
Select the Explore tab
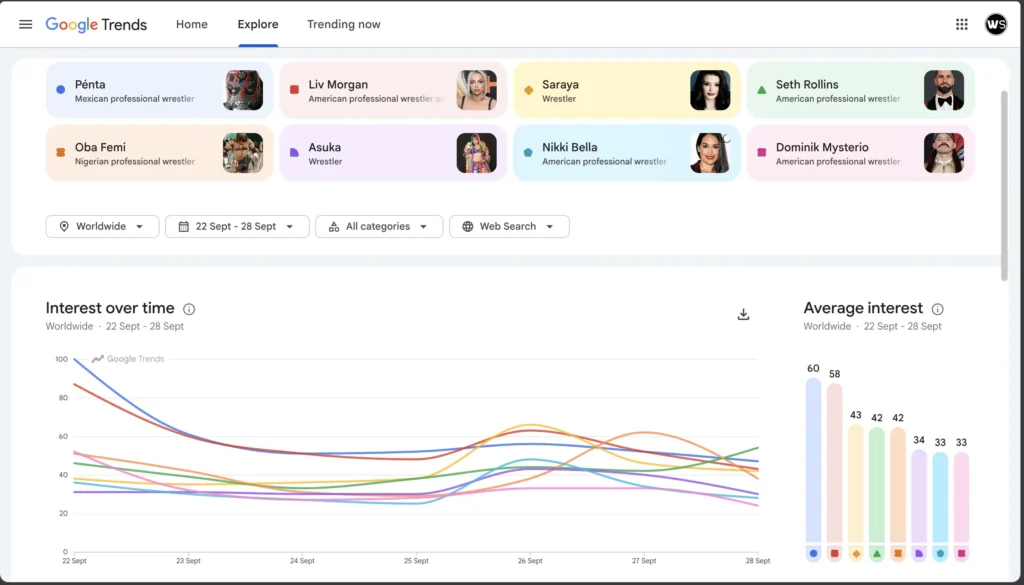point(258,24)
